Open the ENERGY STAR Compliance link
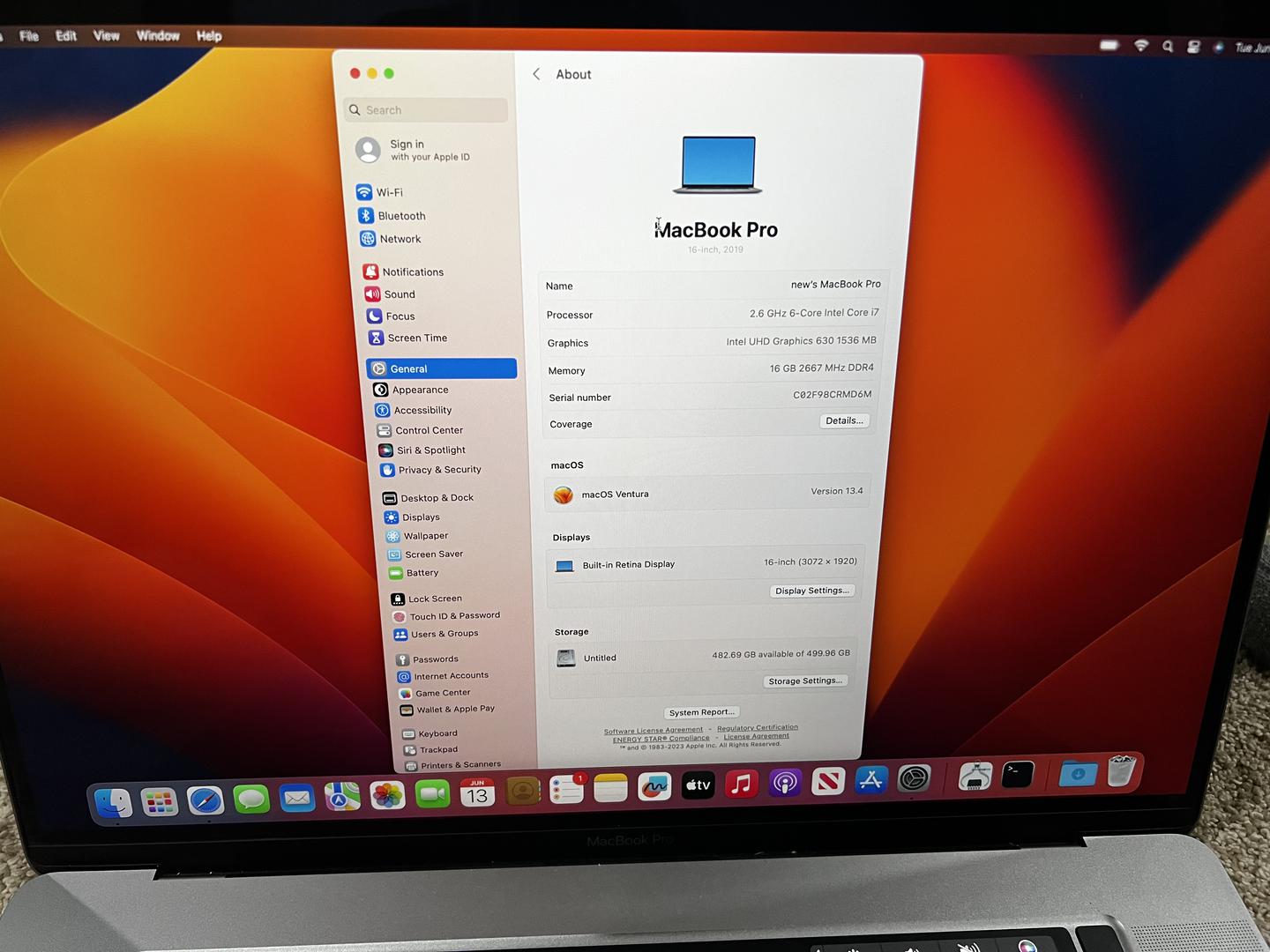The width and height of the screenshot is (1270, 952). pos(661,739)
